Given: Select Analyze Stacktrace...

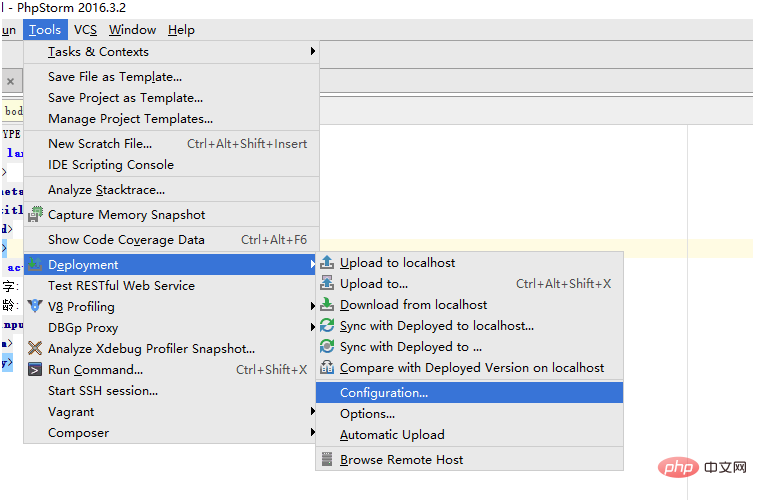Looking at the screenshot, I should tap(171, 190).
